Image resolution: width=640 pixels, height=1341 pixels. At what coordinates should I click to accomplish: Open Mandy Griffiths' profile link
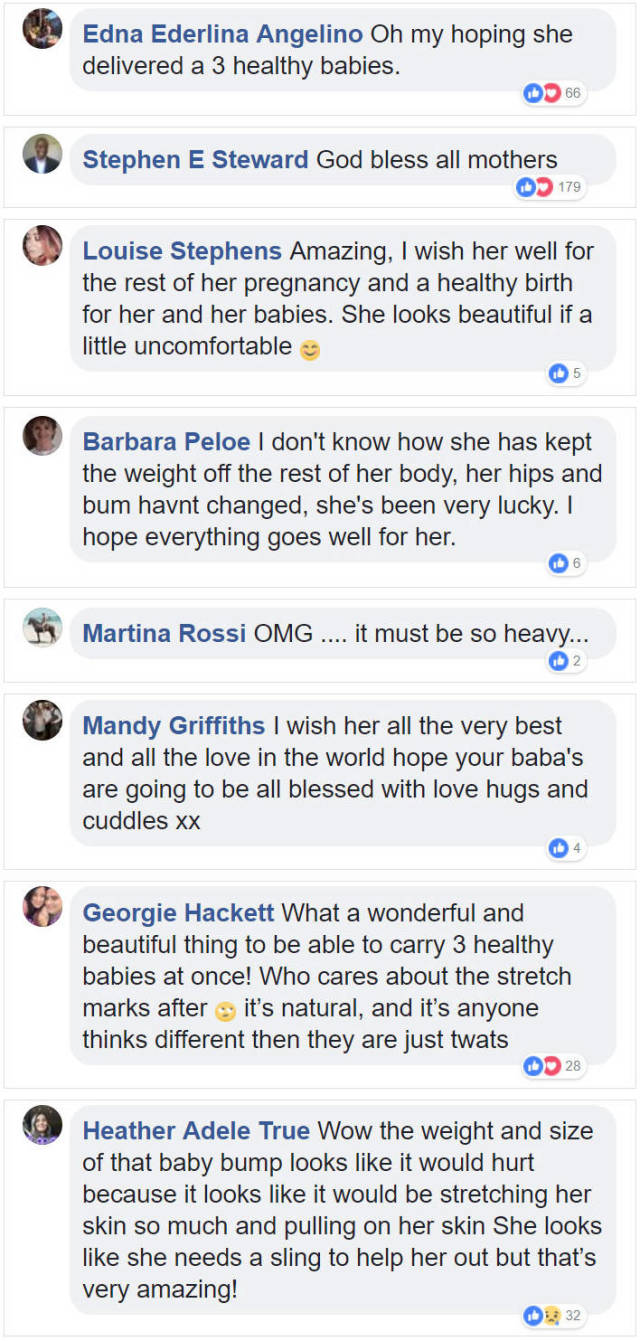click(x=174, y=726)
